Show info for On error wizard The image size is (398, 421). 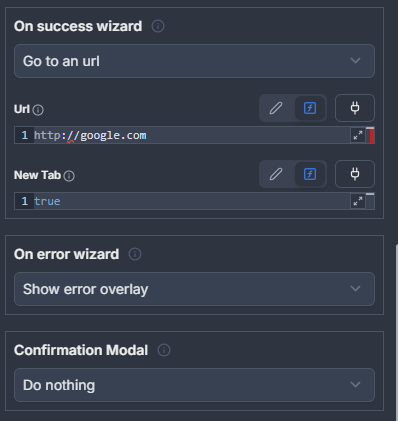click(x=135, y=254)
